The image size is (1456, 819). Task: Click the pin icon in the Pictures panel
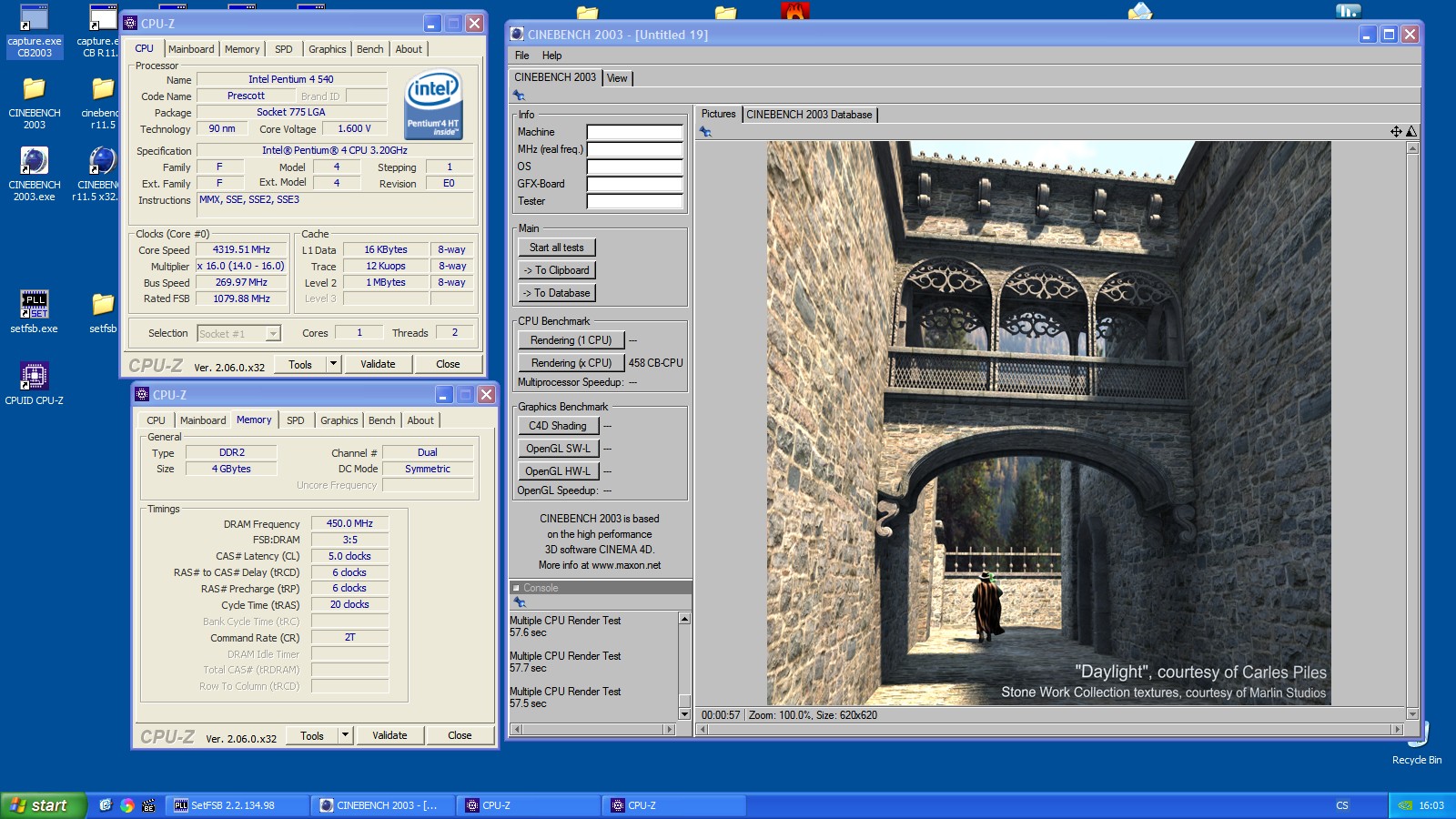[705, 132]
